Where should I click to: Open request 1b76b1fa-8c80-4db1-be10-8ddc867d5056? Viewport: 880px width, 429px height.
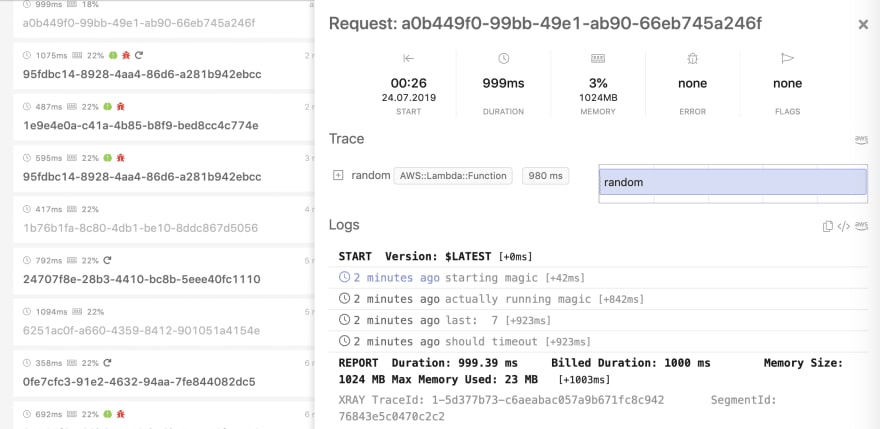coord(163,220)
